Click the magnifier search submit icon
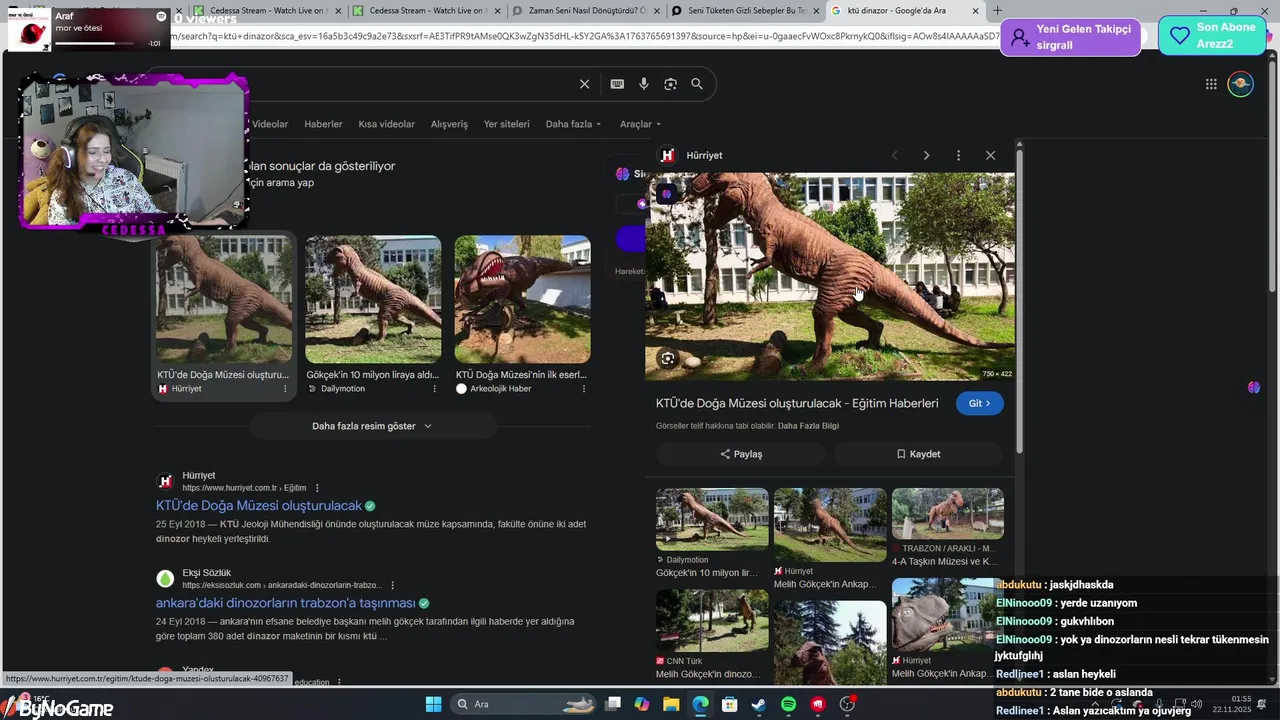1280x720 pixels. 697,84
